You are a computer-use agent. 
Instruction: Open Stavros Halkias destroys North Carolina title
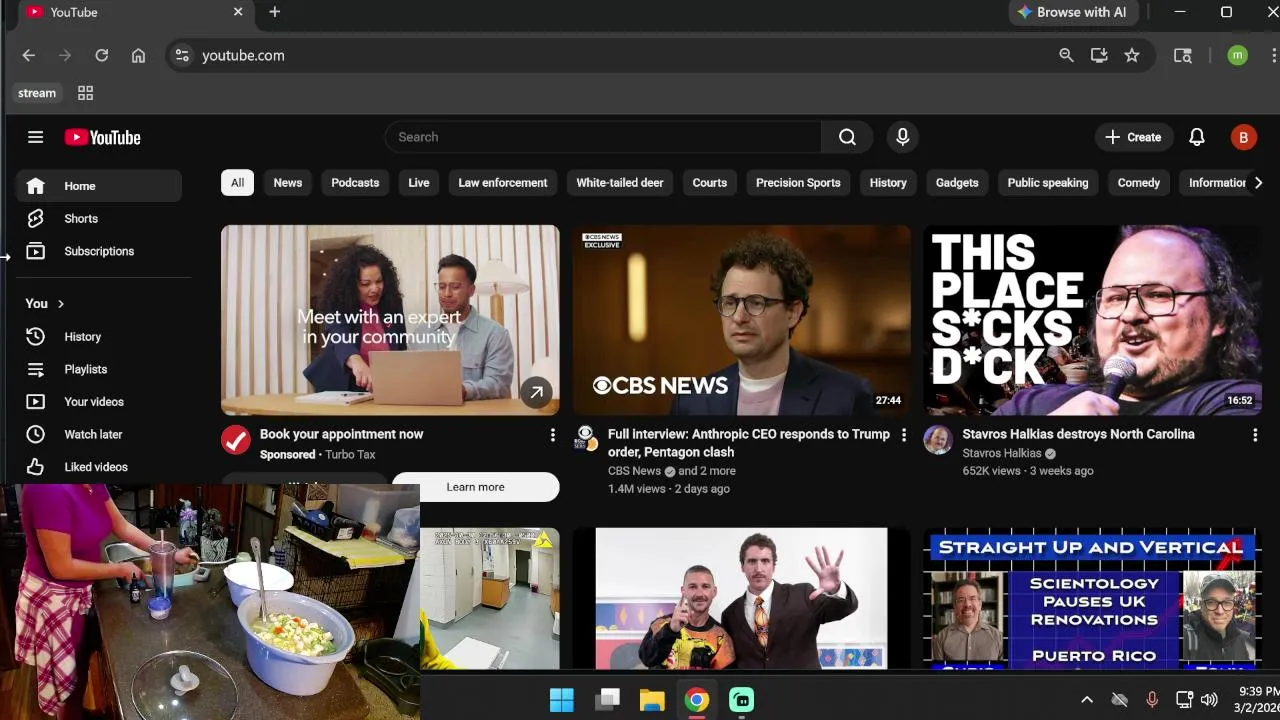[1078, 434]
